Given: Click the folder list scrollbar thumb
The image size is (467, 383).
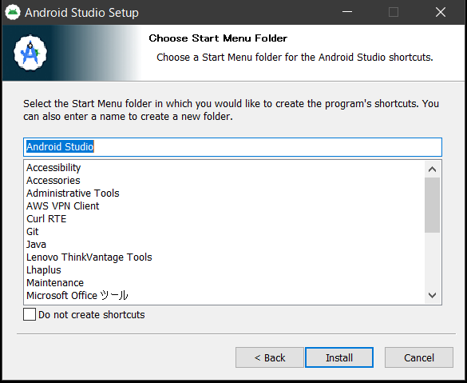Looking at the screenshot, I should click(432, 205).
